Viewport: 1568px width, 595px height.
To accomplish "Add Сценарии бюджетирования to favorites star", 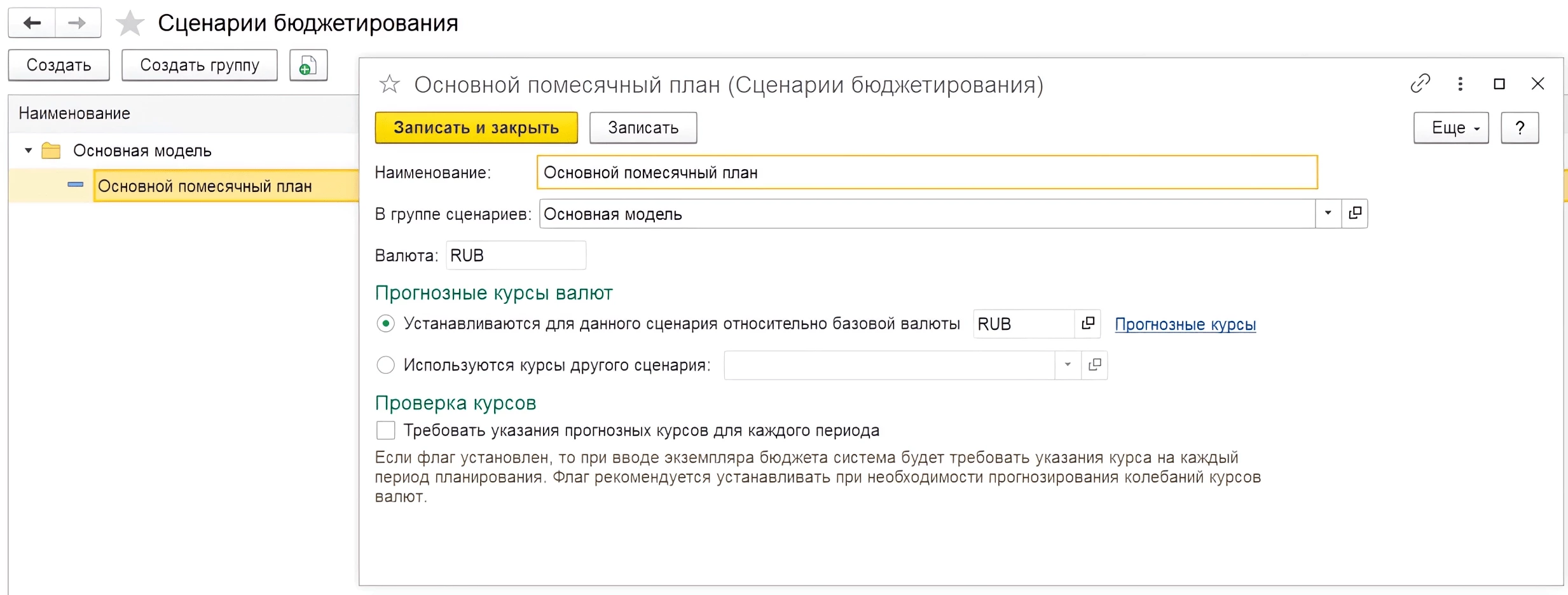I will [130, 24].
